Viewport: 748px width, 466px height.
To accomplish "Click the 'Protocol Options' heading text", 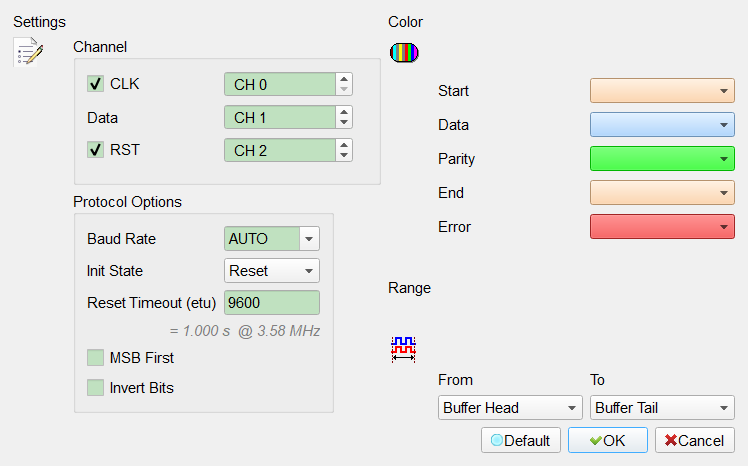I will tap(127, 202).
